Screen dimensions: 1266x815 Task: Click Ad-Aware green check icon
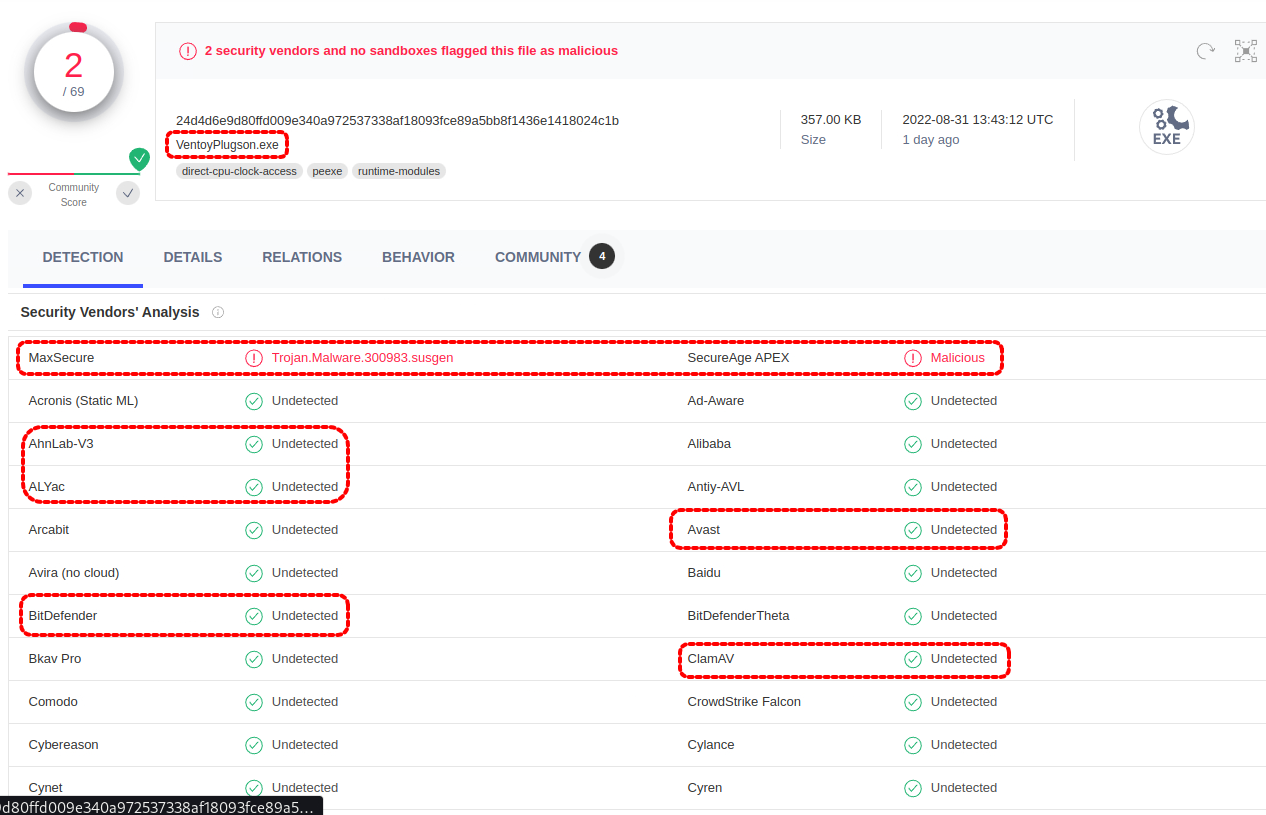tap(913, 401)
